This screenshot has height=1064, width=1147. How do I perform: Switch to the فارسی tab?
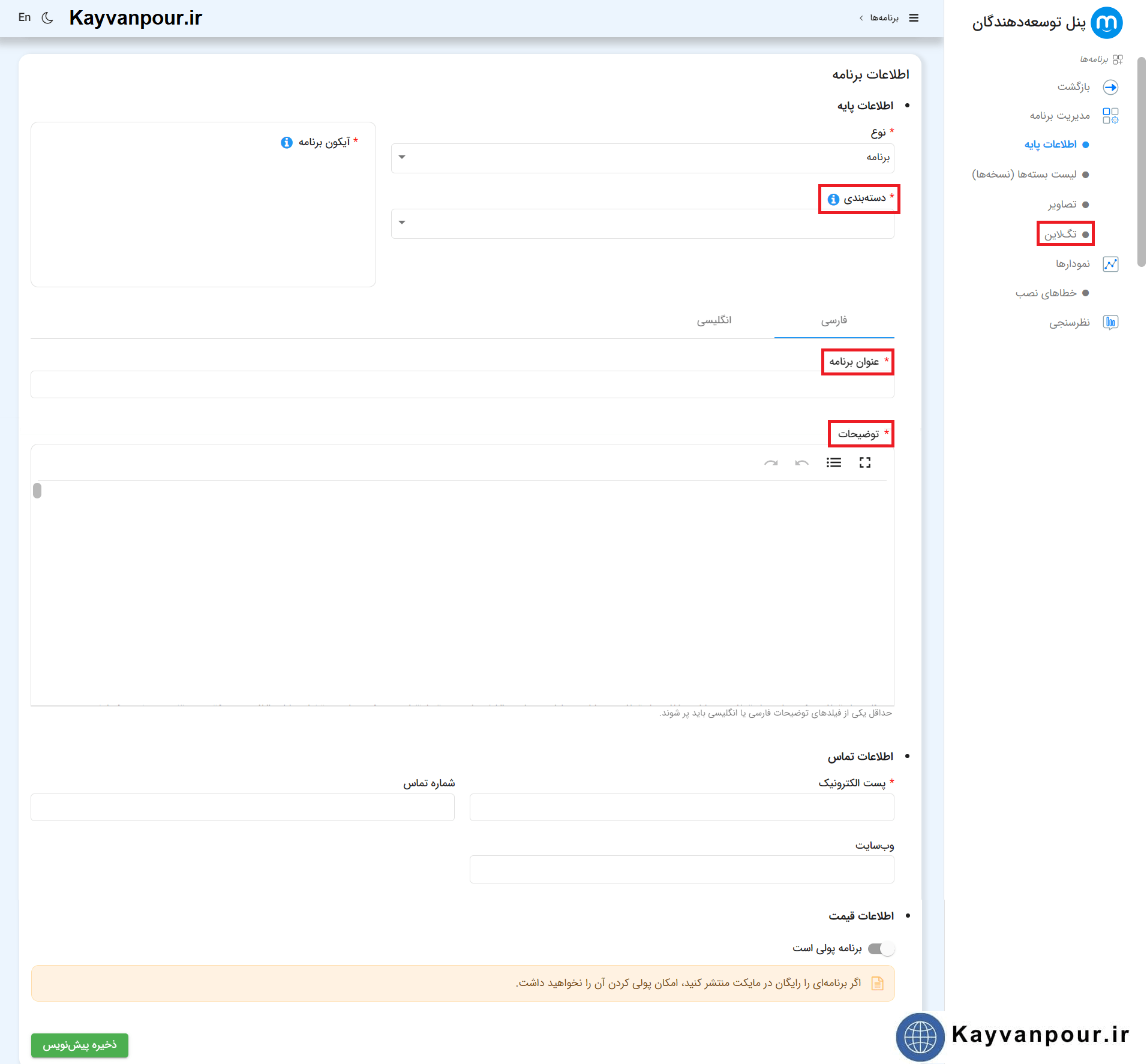pyautogui.click(x=834, y=320)
